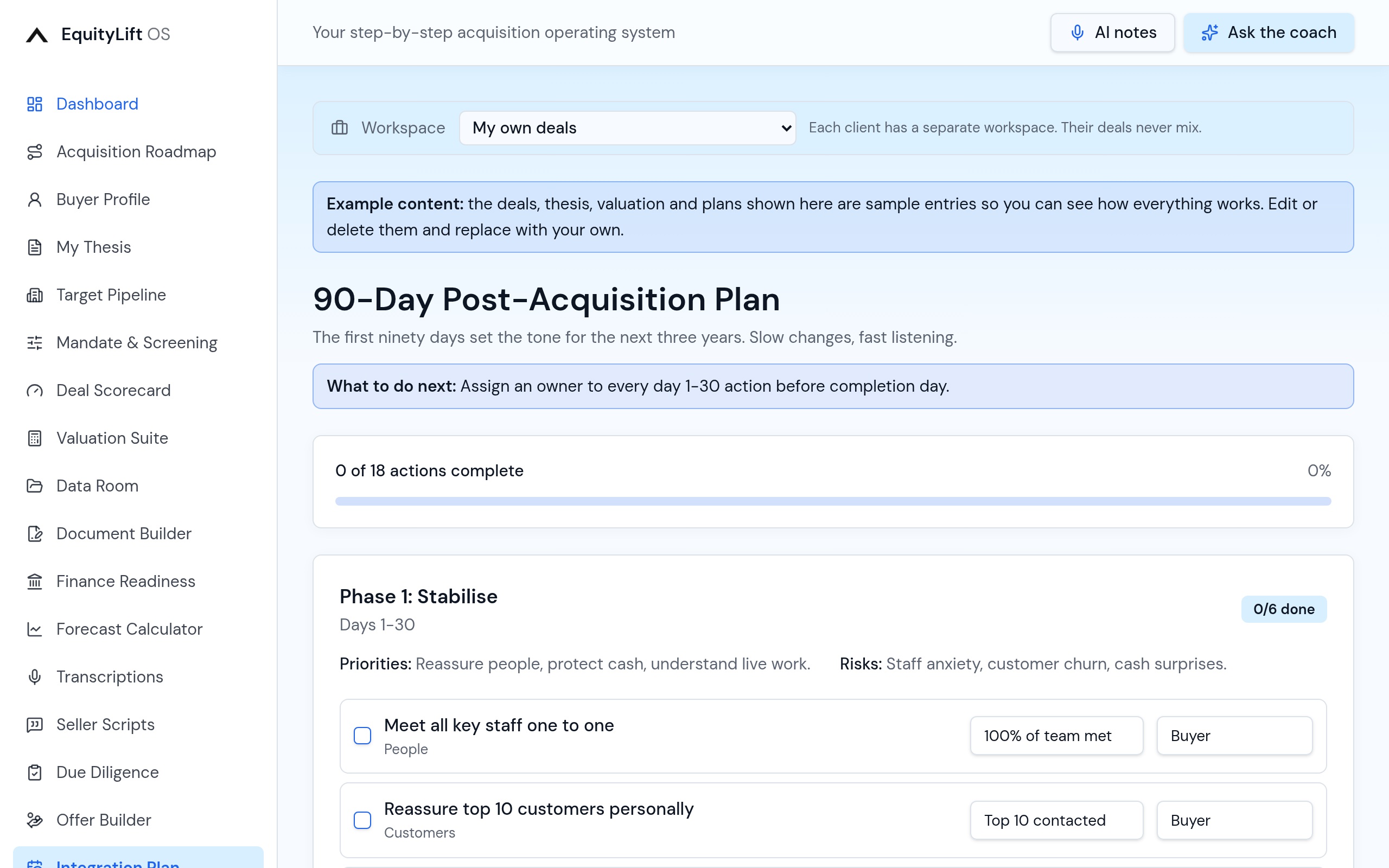
Task: Click the 'Phase 1: Stabilise' heading
Action: pos(418,596)
